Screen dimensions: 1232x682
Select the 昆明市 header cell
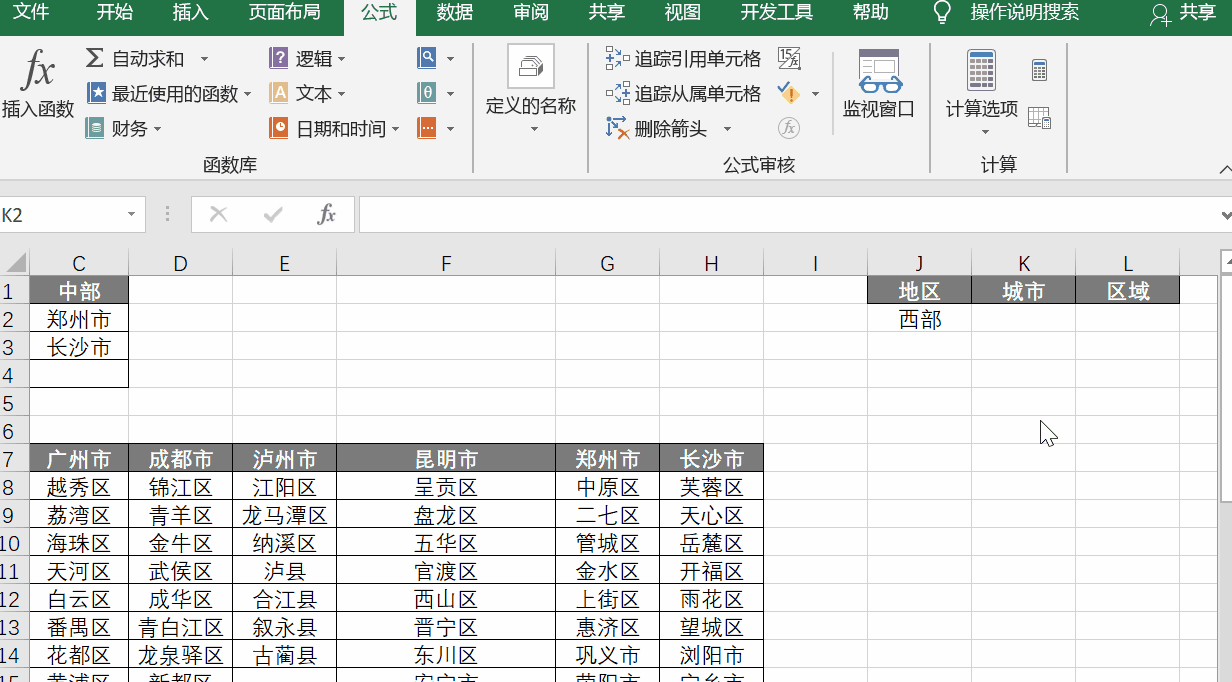tap(446, 459)
